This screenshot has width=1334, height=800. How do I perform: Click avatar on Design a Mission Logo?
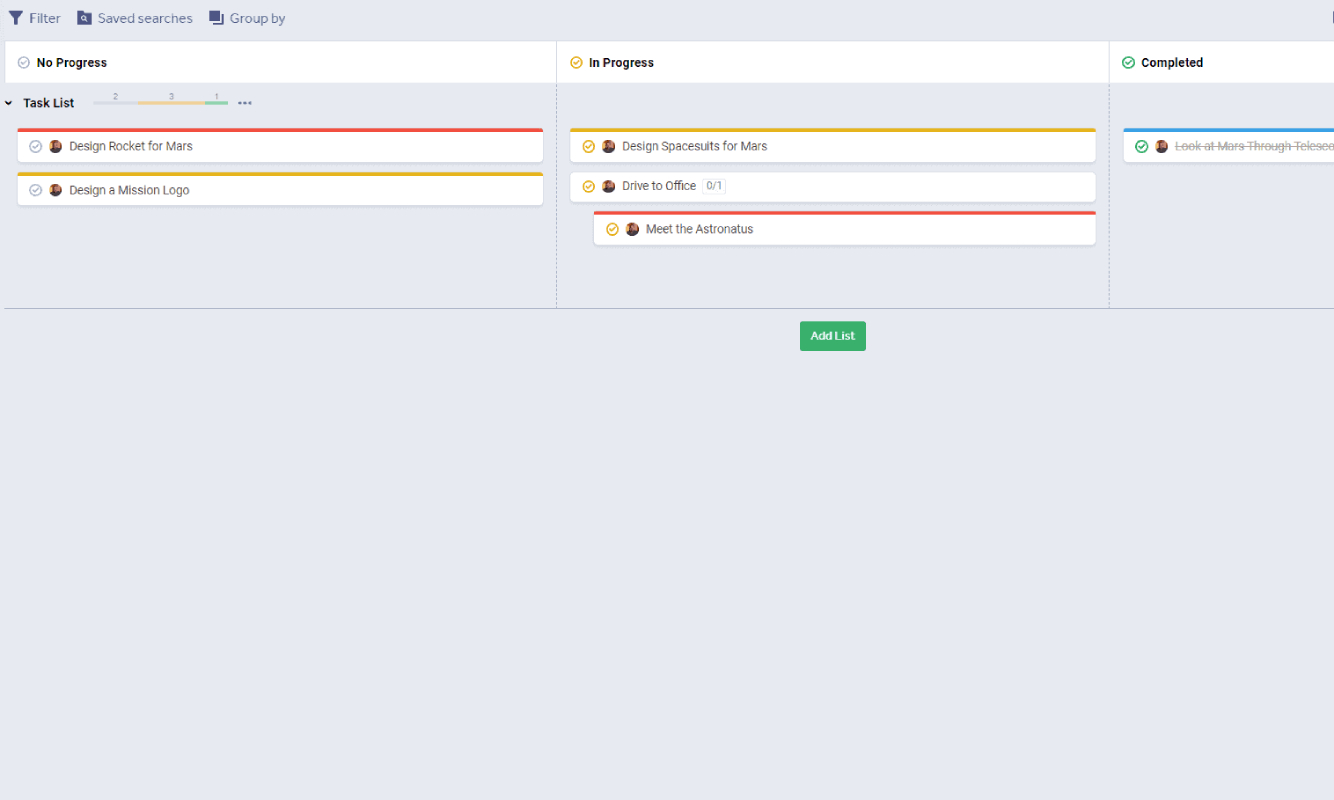coord(56,190)
